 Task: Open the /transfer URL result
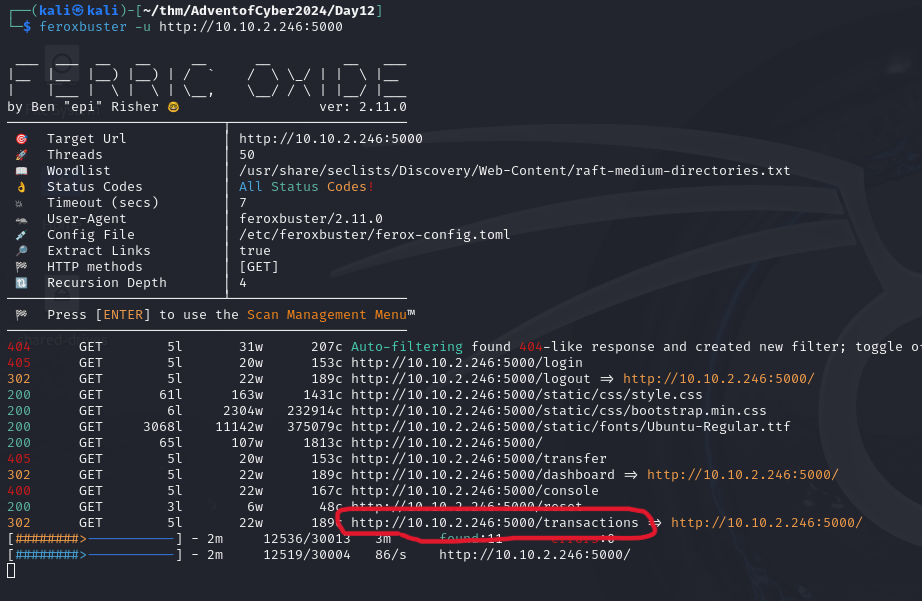pos(479,459)
